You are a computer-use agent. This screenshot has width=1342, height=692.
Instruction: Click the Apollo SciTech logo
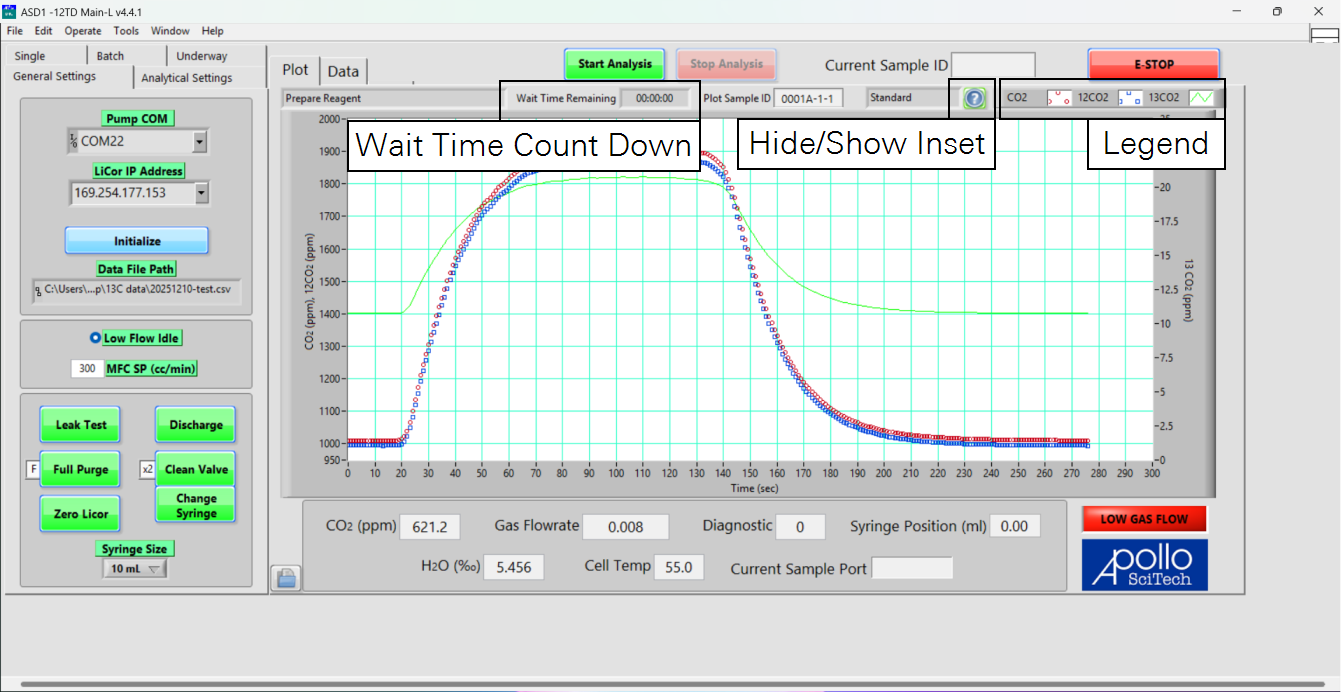(1144, 565)
